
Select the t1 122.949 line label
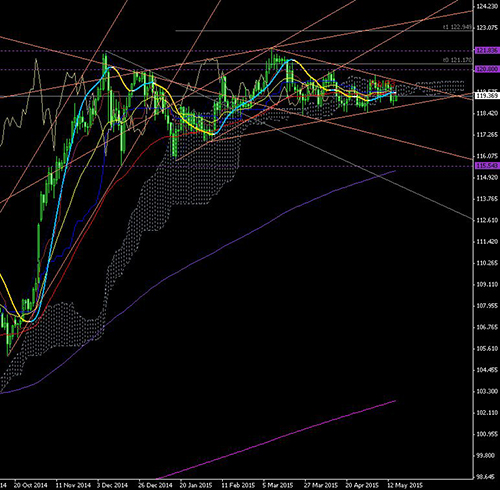[458, 27]
